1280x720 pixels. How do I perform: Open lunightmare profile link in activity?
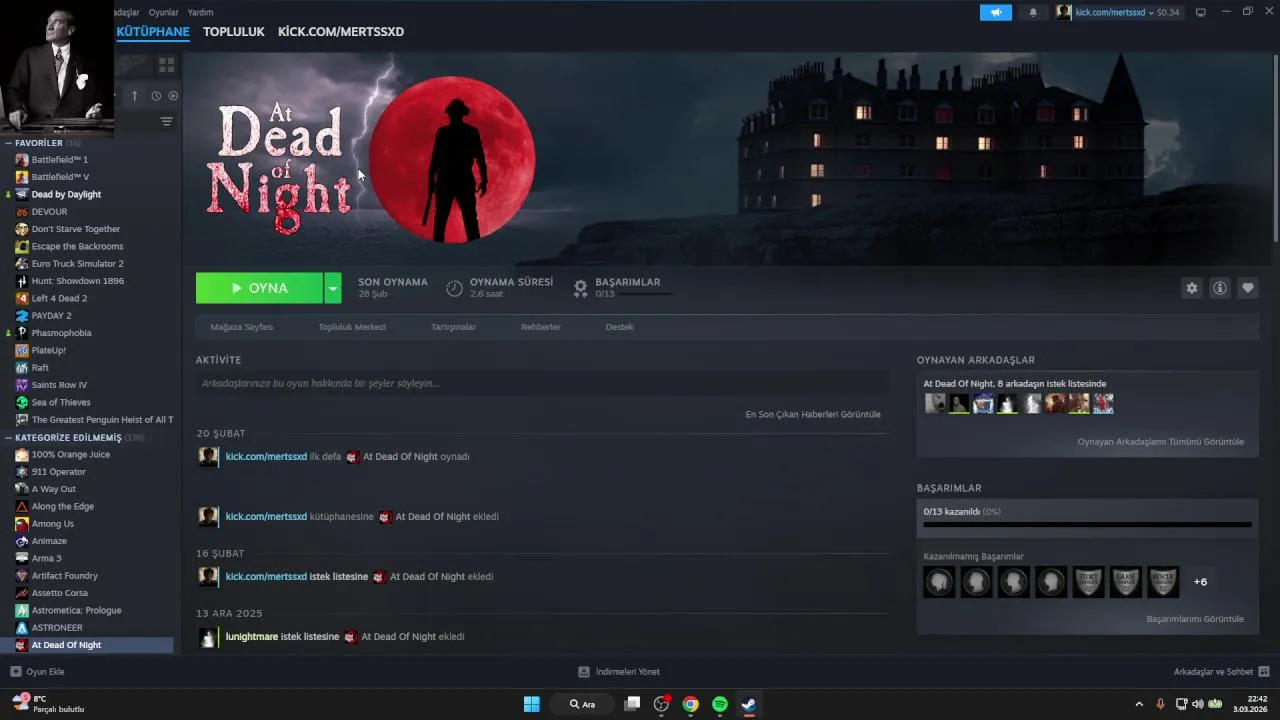(x=252, y=637)
